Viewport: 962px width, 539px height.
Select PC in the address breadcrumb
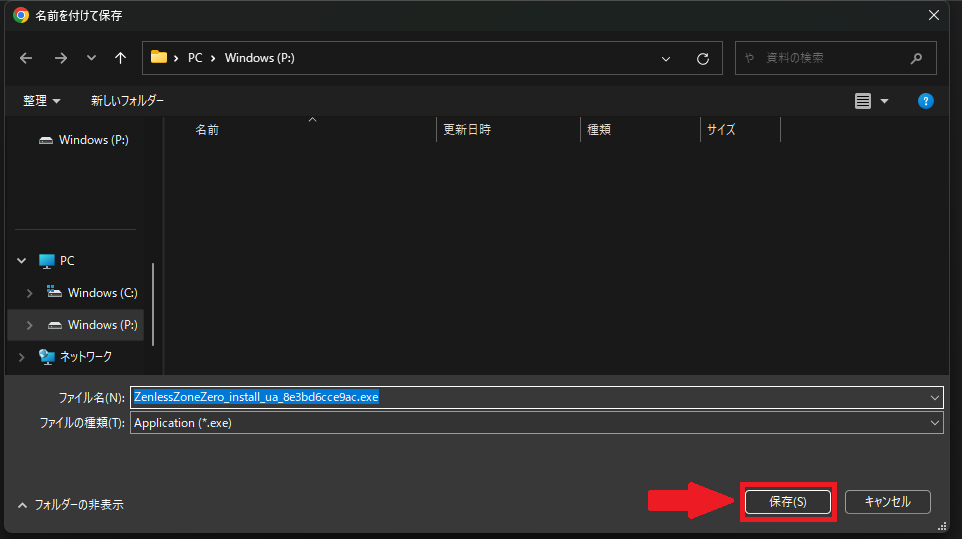[195, 58]
